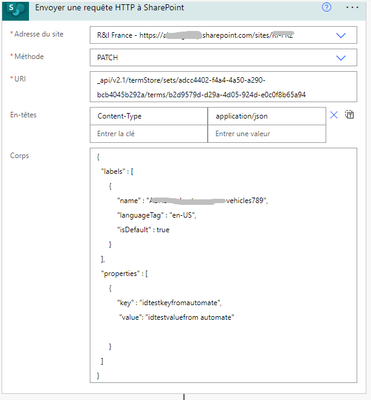The height and width of the screenshot is (400, 371).
Task: Click the En-têtes label
Action: 23,115
